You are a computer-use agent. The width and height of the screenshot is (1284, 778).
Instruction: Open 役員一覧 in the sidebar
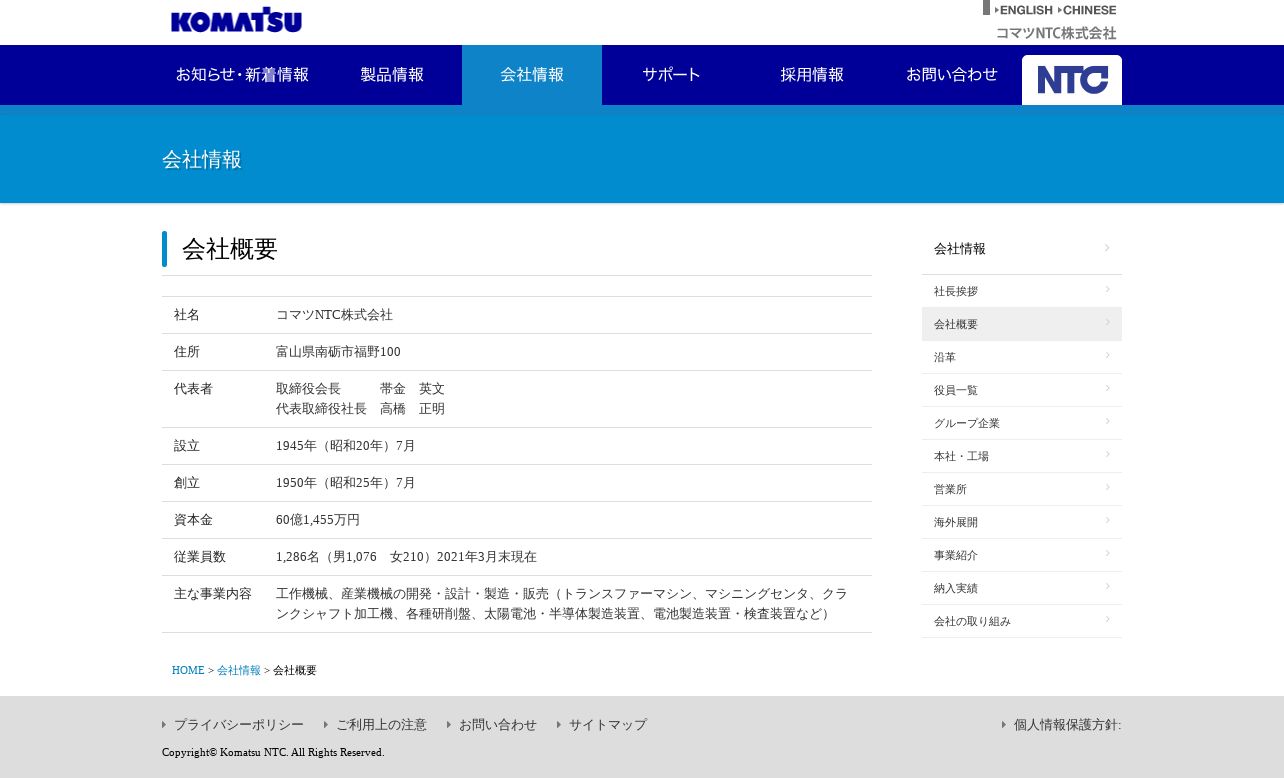(1022, 390)
